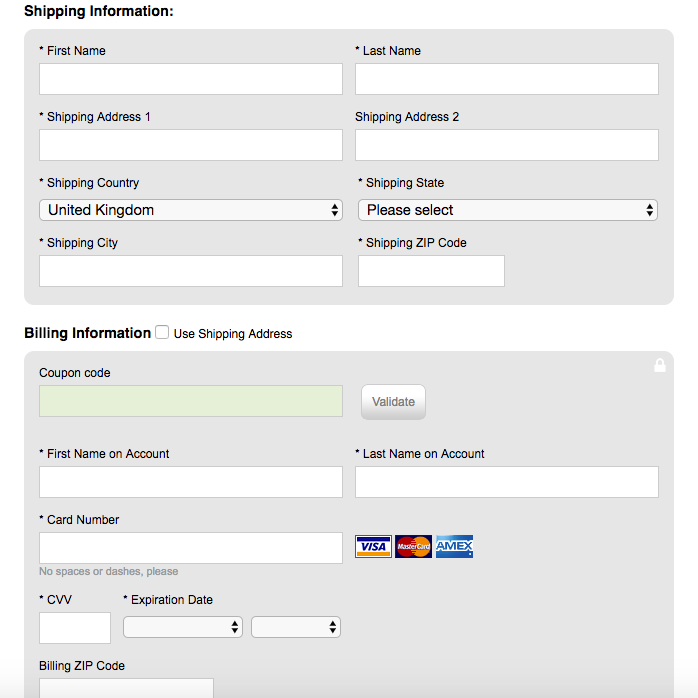Click the Visa card icon
Image resolution: width=698 pixels, height=698 pixels.
(x=373, y=546)
